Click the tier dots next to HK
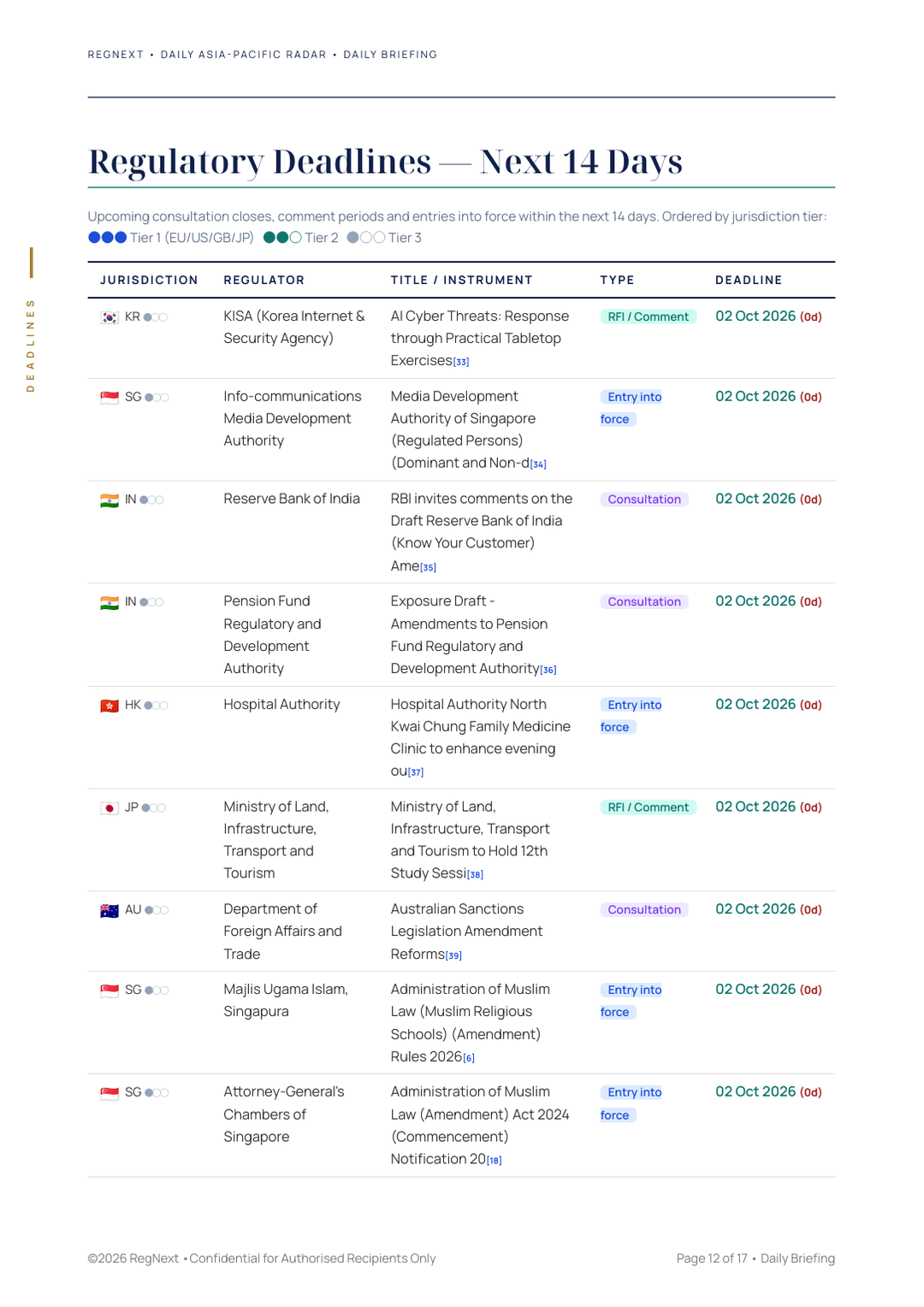 tap(156, 706)
